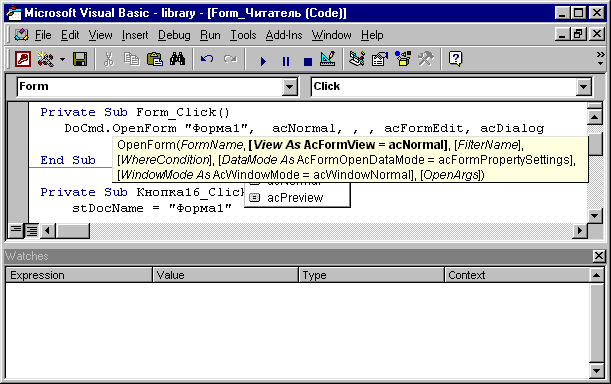The image size is (611, 384).
Task: Click the code pane split bar
Action: [595, 106]
